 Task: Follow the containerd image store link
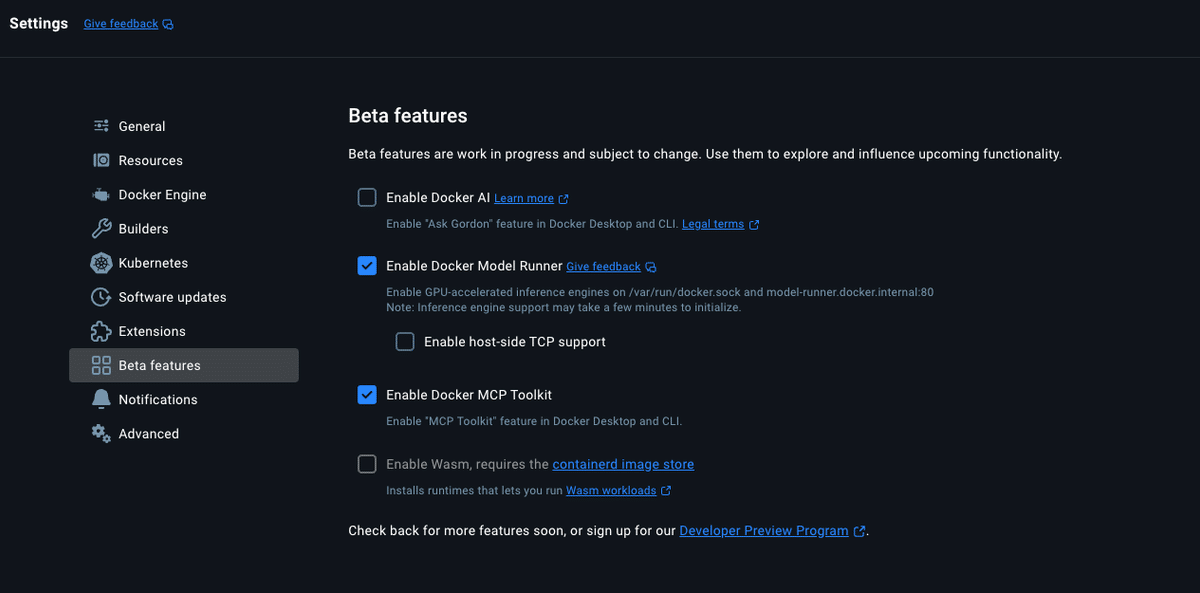(x=623, y=464)
